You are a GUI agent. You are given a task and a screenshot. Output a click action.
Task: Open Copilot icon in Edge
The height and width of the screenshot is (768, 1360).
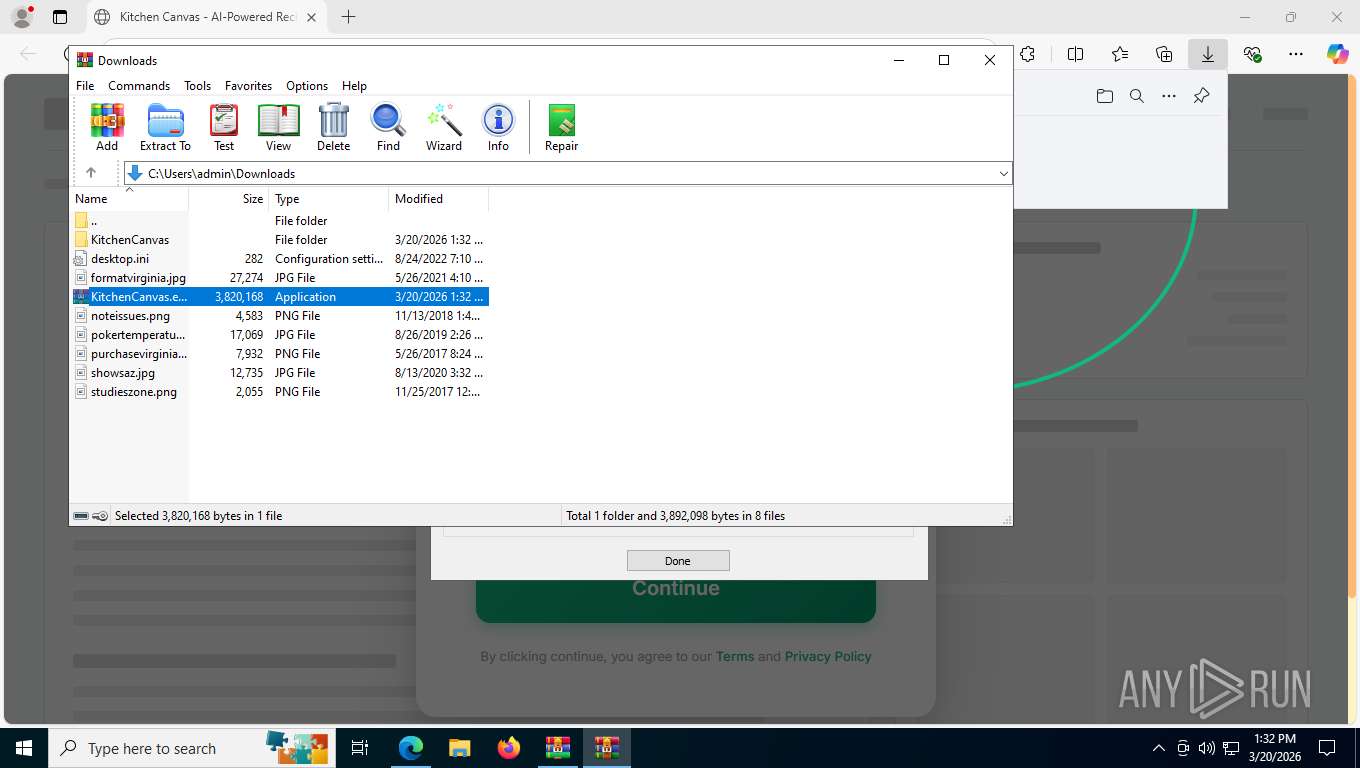click(x=1338, y=54)
